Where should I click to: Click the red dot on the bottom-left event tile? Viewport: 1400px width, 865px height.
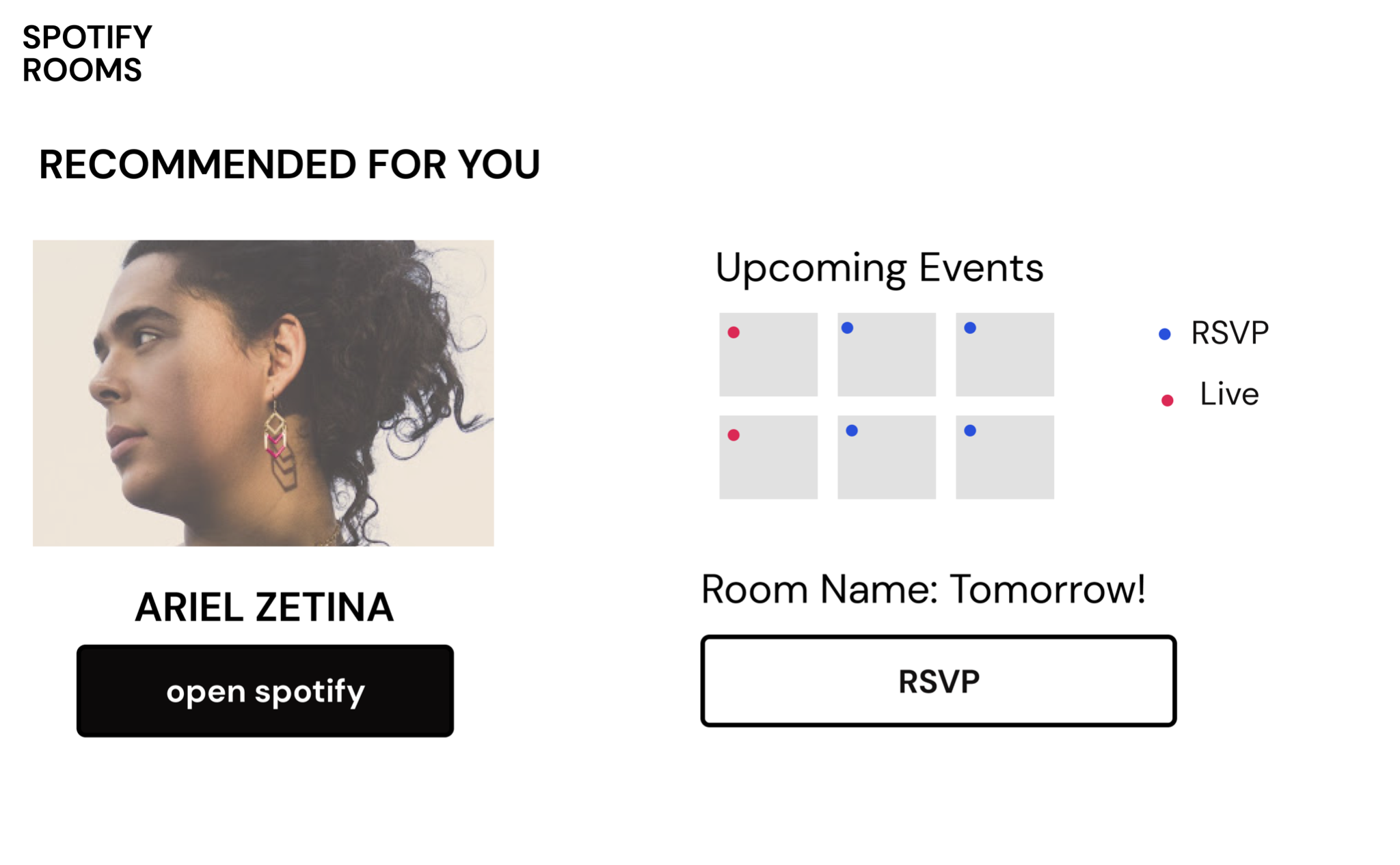coord(733,435)
